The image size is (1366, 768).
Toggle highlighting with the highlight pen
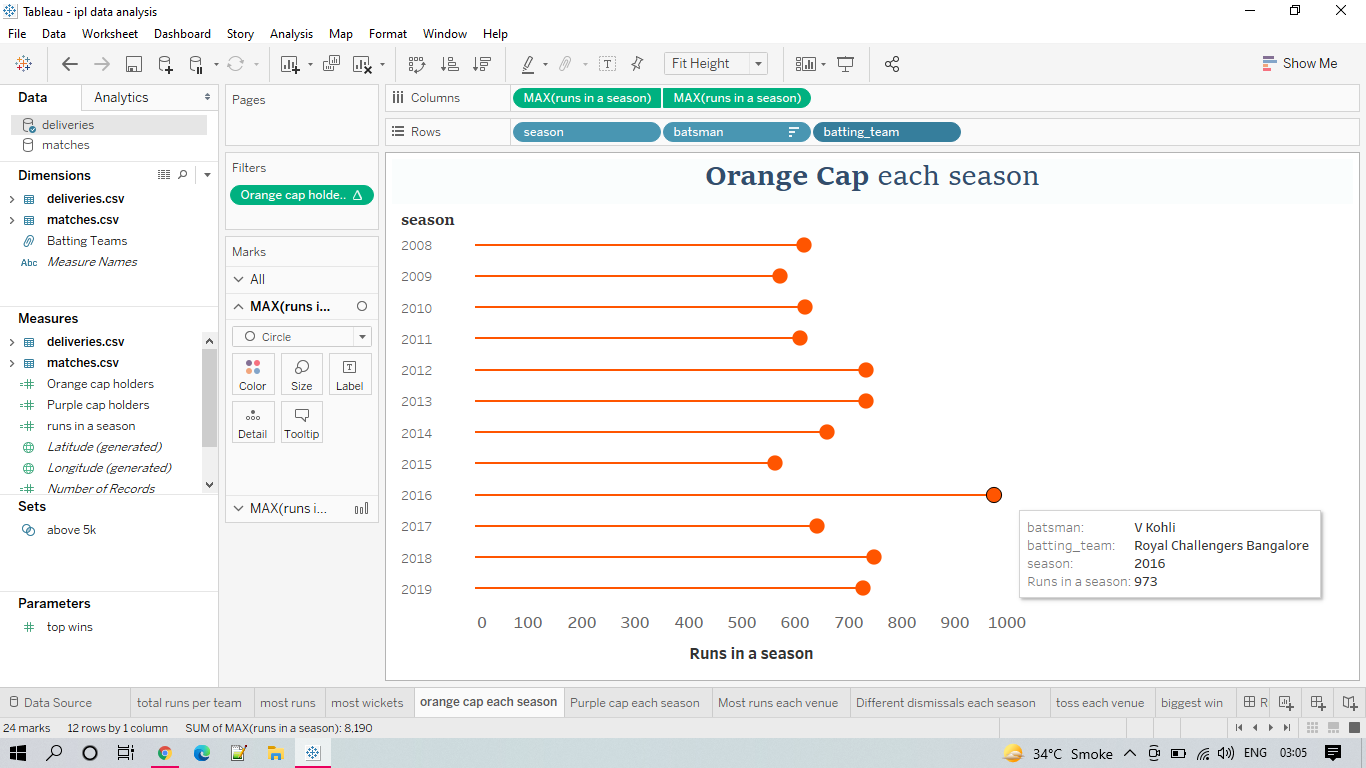(529, 63)
